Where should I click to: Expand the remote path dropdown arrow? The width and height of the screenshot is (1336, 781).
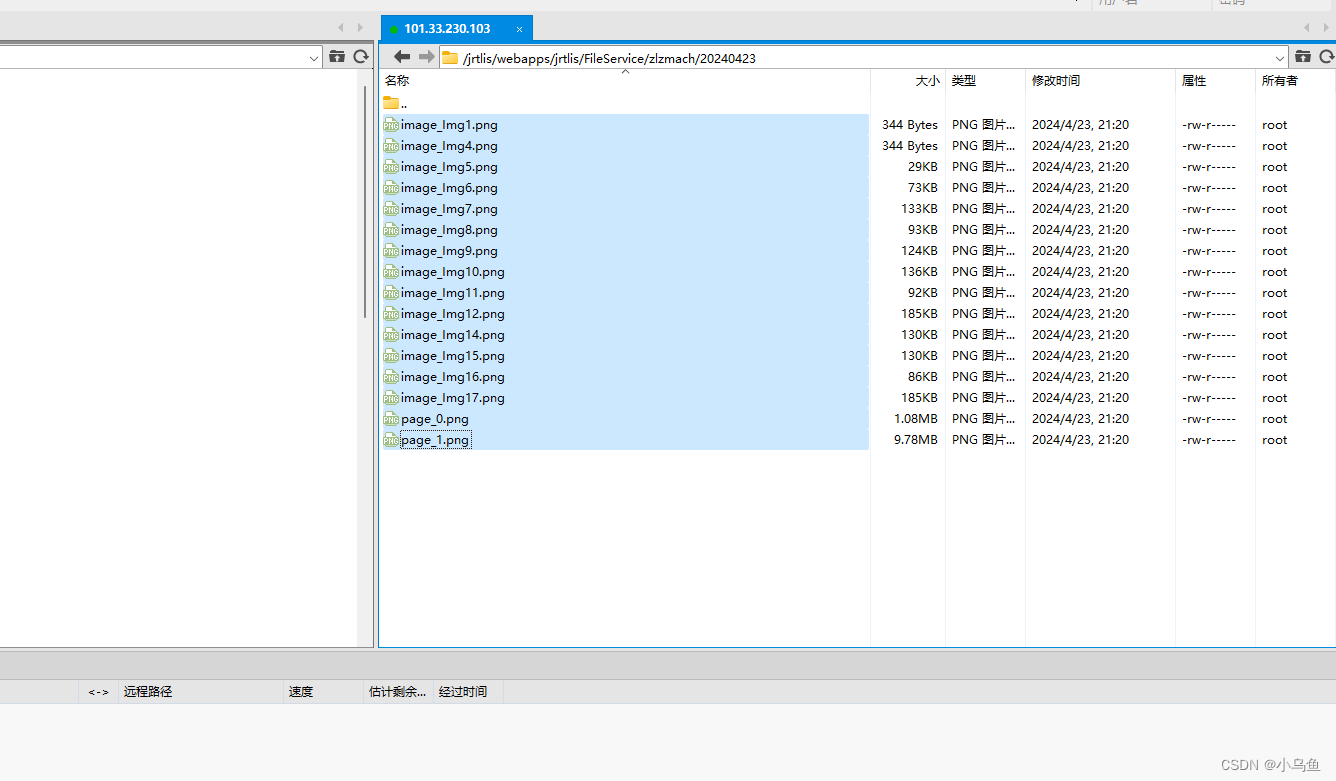1280,58
